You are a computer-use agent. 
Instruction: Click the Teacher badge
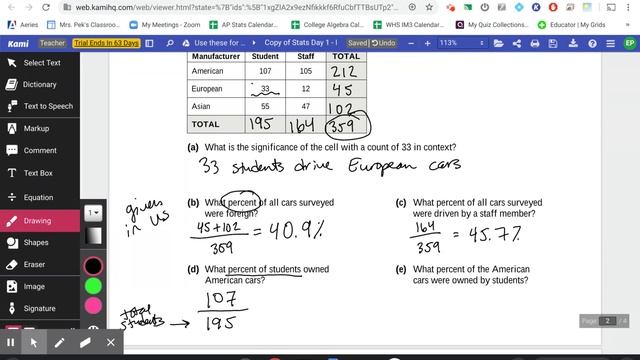coord(52,43)
